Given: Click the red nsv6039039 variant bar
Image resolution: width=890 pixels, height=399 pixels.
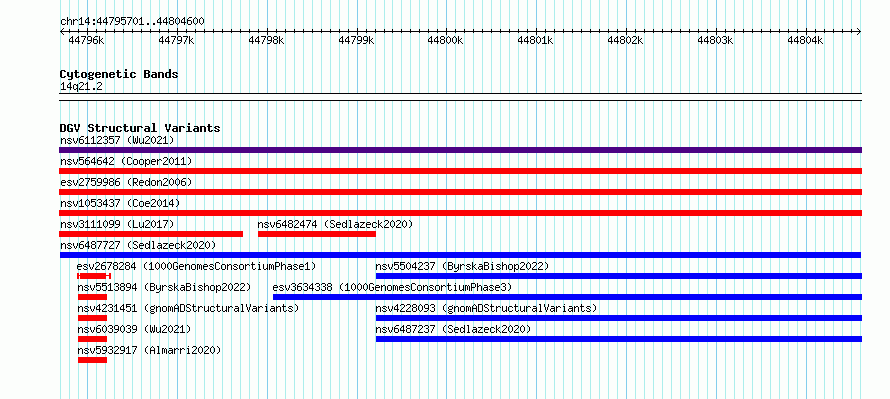Looking at the screenshot, I should point(93,339).
